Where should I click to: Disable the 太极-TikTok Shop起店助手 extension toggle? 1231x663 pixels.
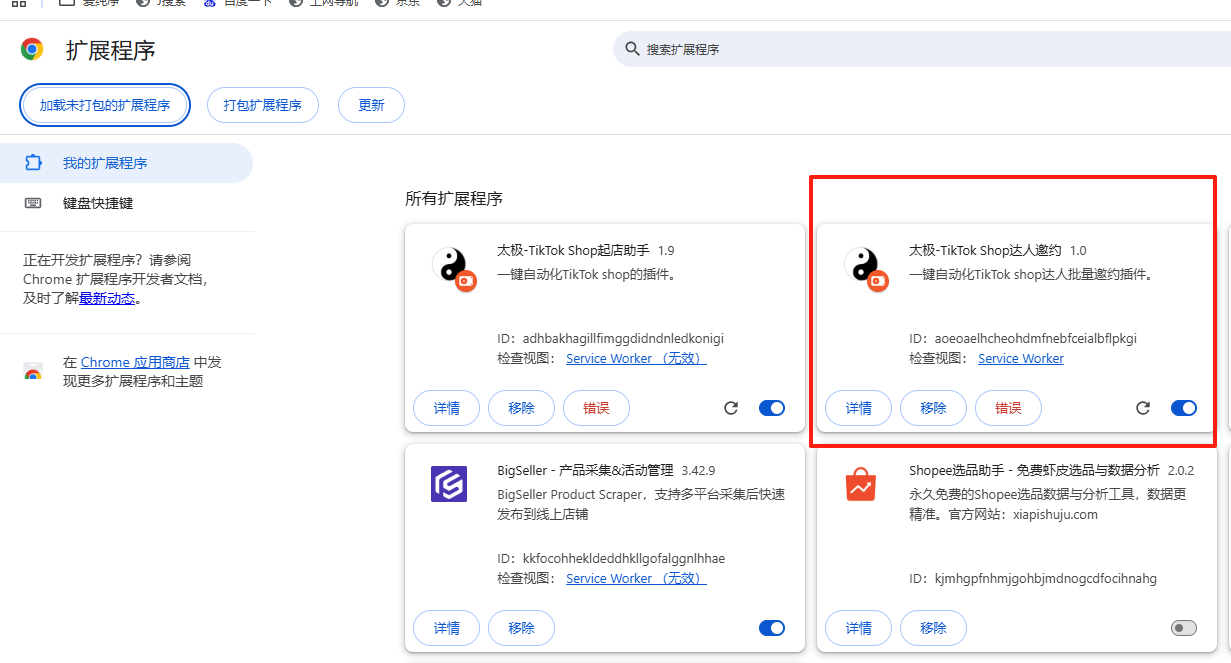click(772, 408)
